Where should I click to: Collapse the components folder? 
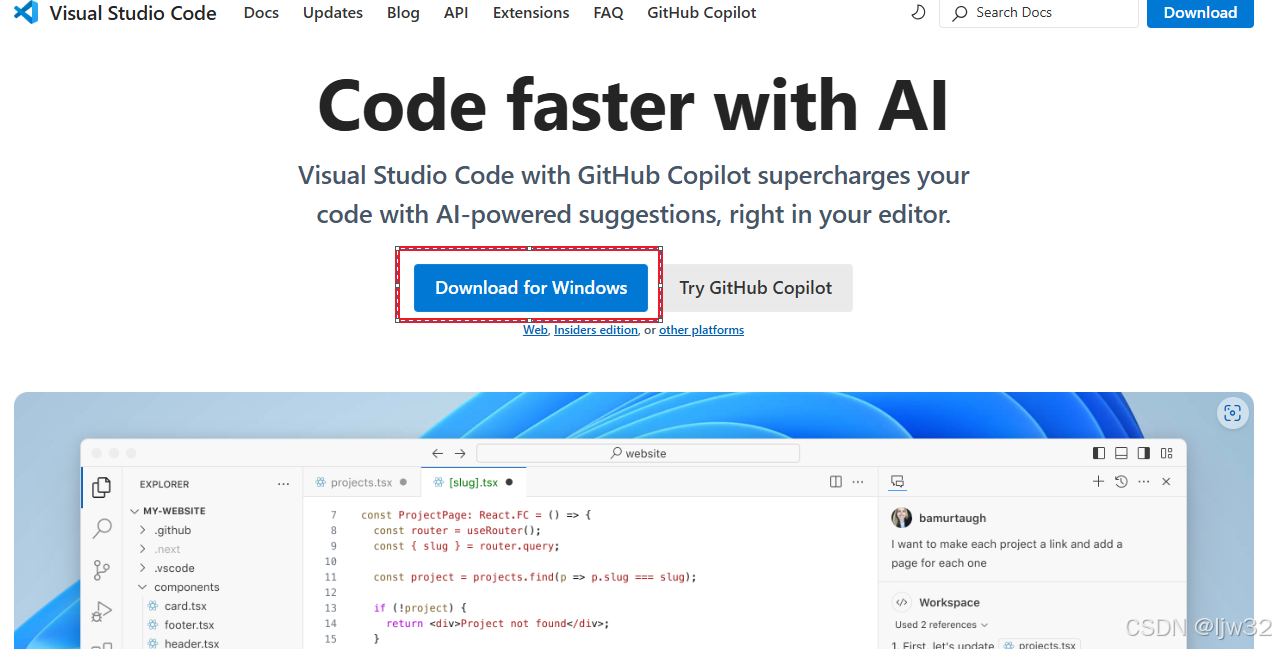[x=143, y=587]
